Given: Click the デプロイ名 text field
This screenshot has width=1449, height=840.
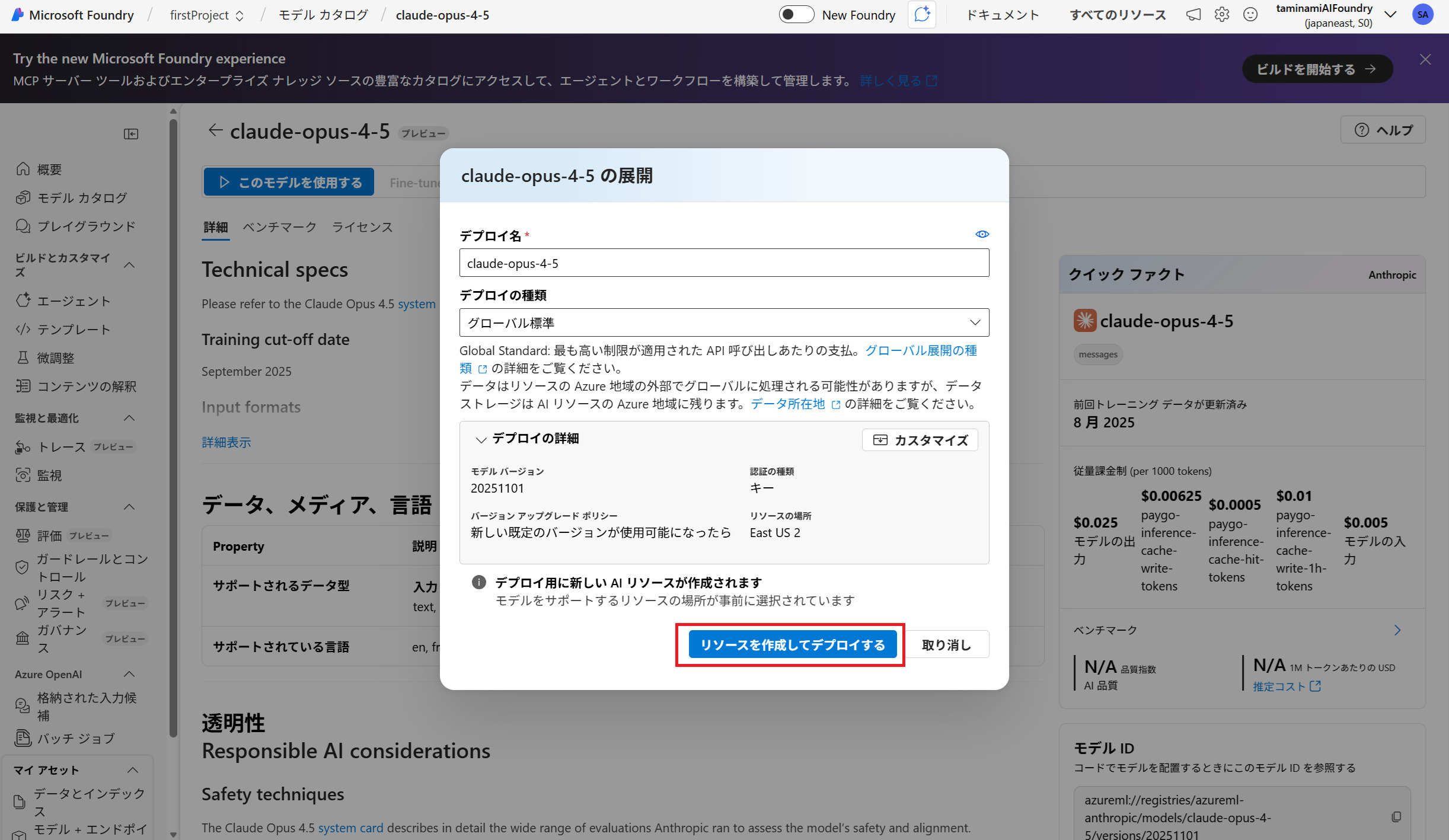Looking at the screenshot, I should point(724,263).
